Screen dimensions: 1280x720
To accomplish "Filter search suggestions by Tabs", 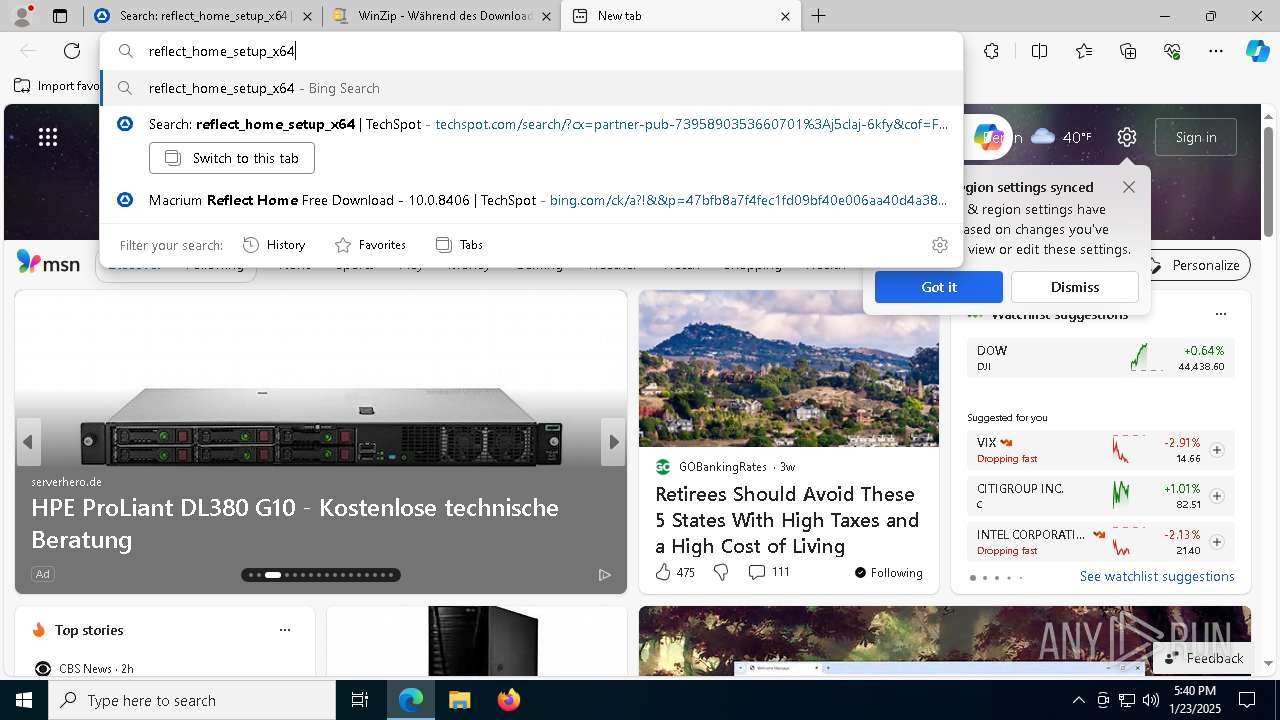I will pyautogui.click(x=459, y=245).
